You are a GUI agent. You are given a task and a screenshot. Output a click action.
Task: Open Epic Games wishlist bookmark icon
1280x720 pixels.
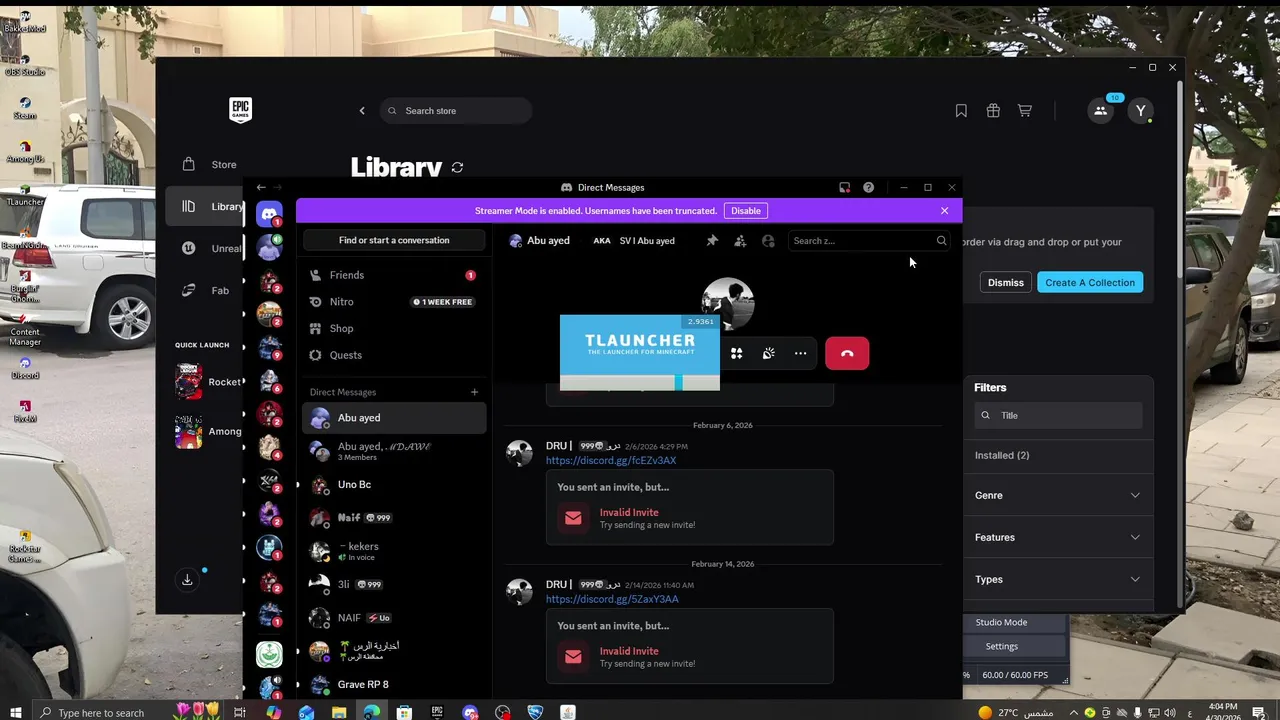pos(961,111)
